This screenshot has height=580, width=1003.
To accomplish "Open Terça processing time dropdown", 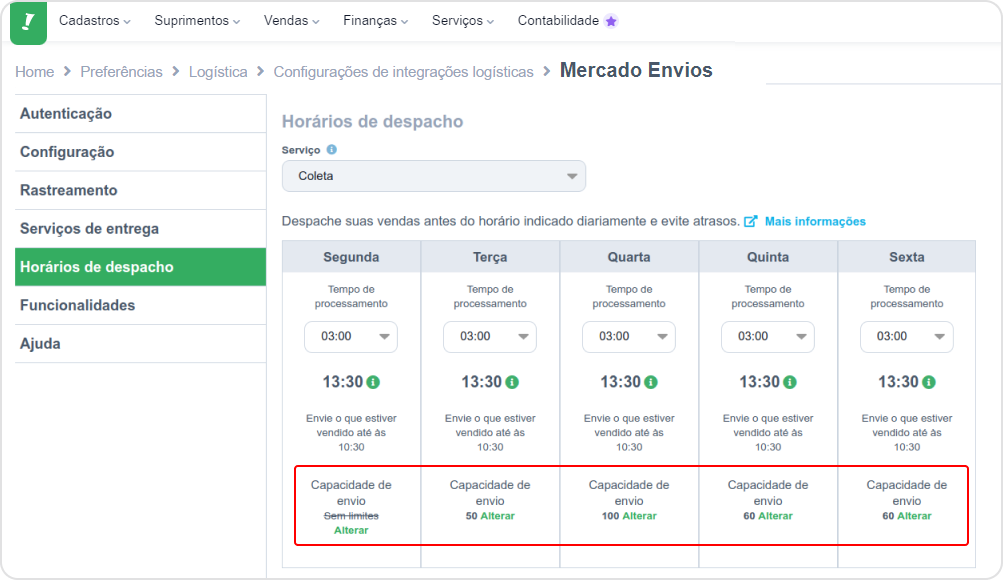I will pyautogui.click(x=490, y=336).
